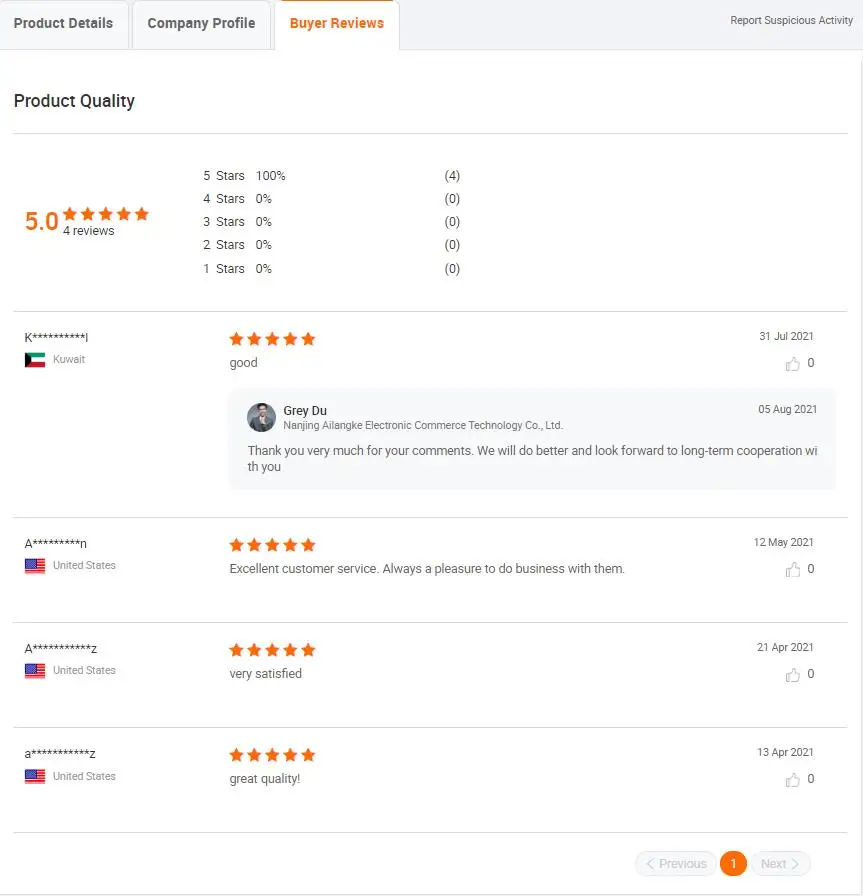Select the Buyer Reviews tab

(337, 24)
